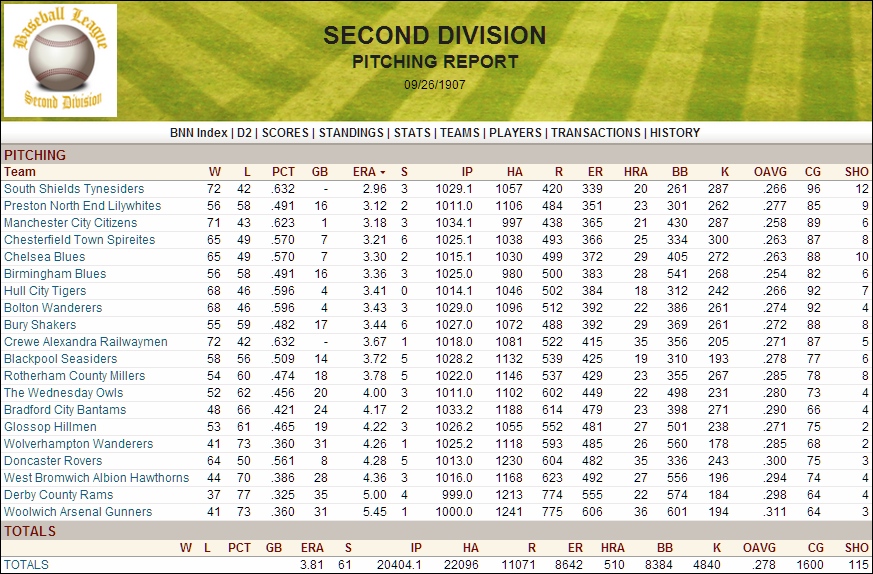Open Glossop Hillmen team page
873x574 pixels.
50,427
